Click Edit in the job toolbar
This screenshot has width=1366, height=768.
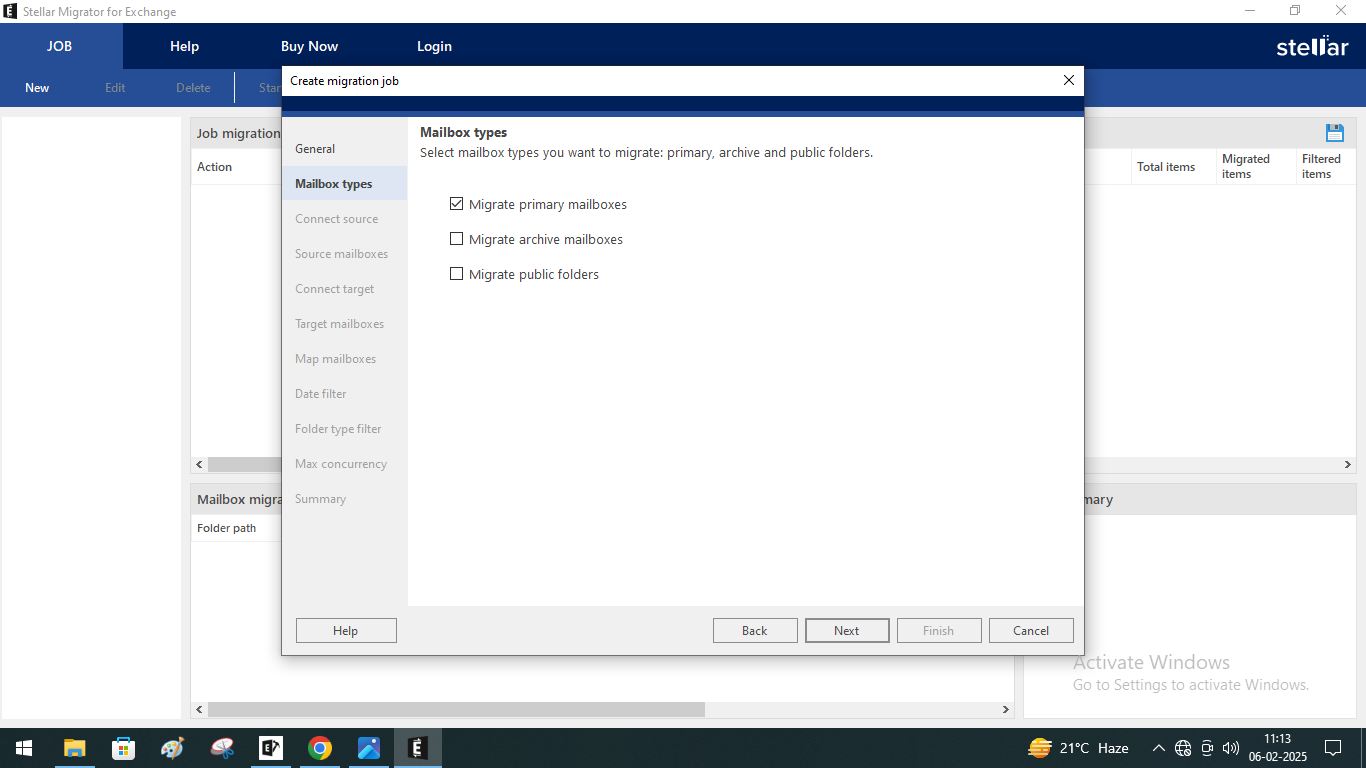(x=115, y=88)
